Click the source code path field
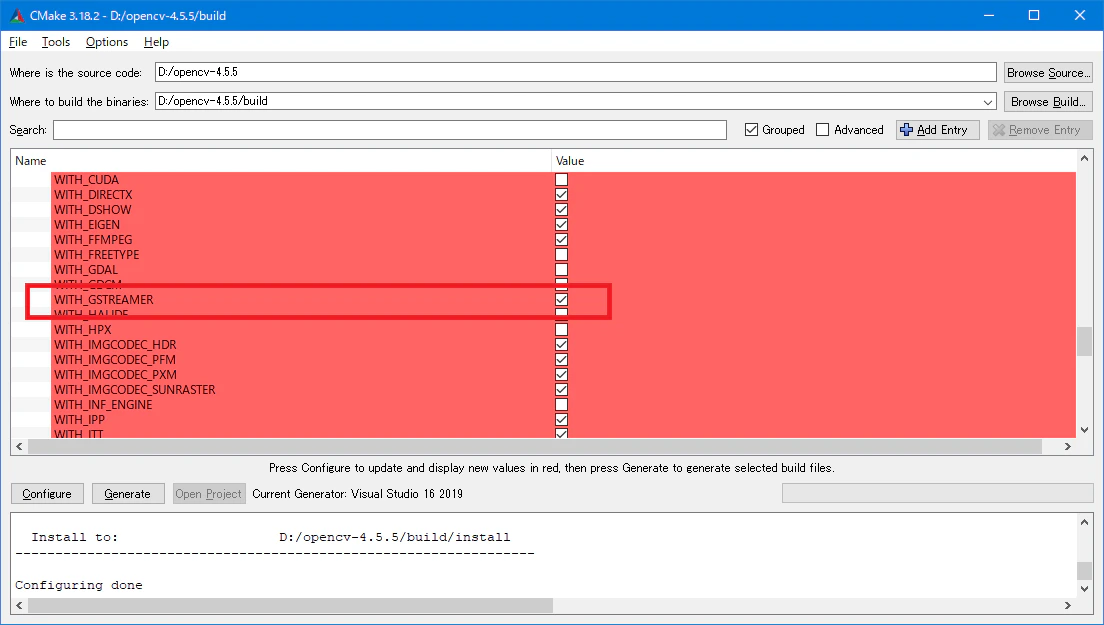Image resolution: width=1104 pixels, height=625 pixels. coord(575,72)
